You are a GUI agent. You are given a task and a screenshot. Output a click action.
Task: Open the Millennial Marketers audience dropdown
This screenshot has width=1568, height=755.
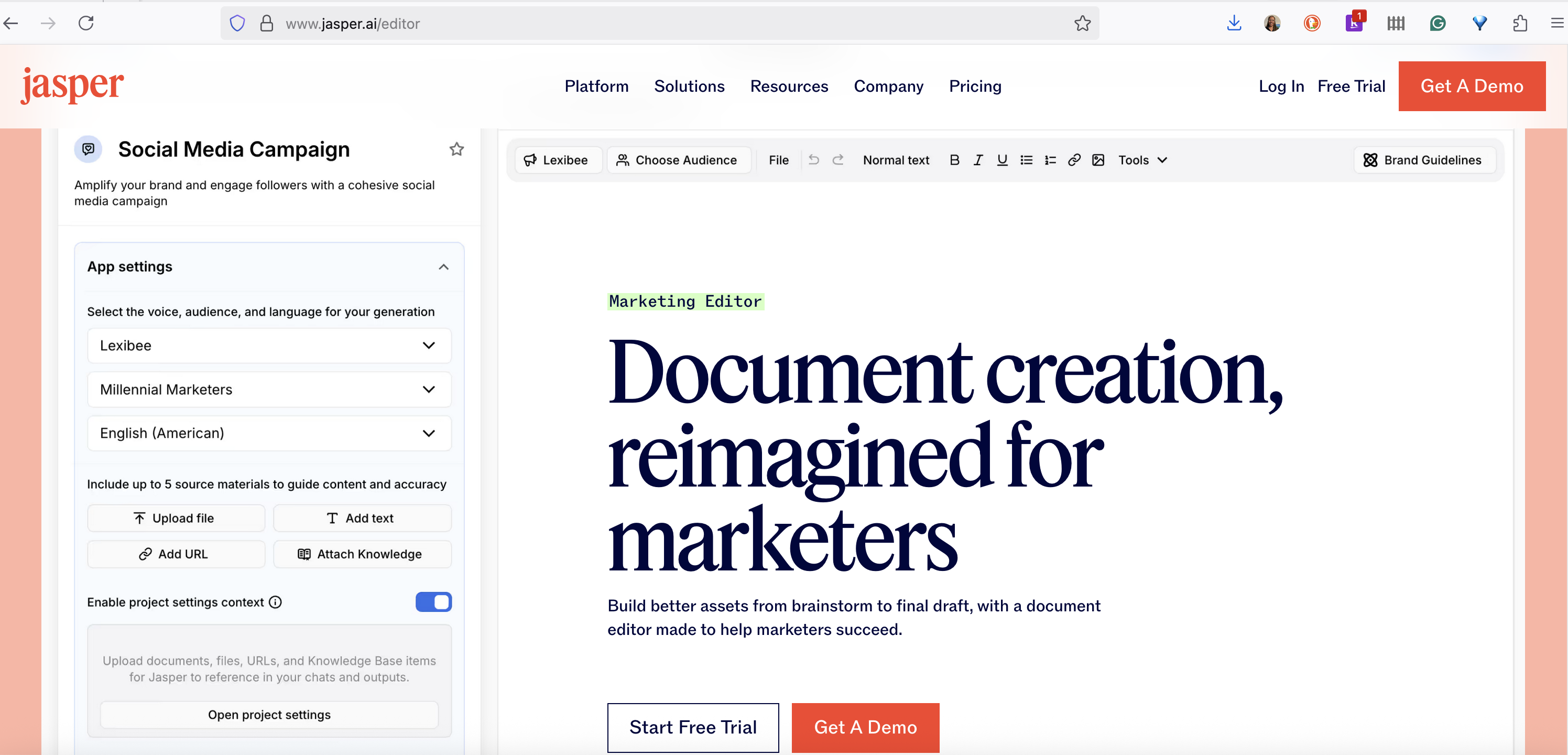(x=269, y=390)
